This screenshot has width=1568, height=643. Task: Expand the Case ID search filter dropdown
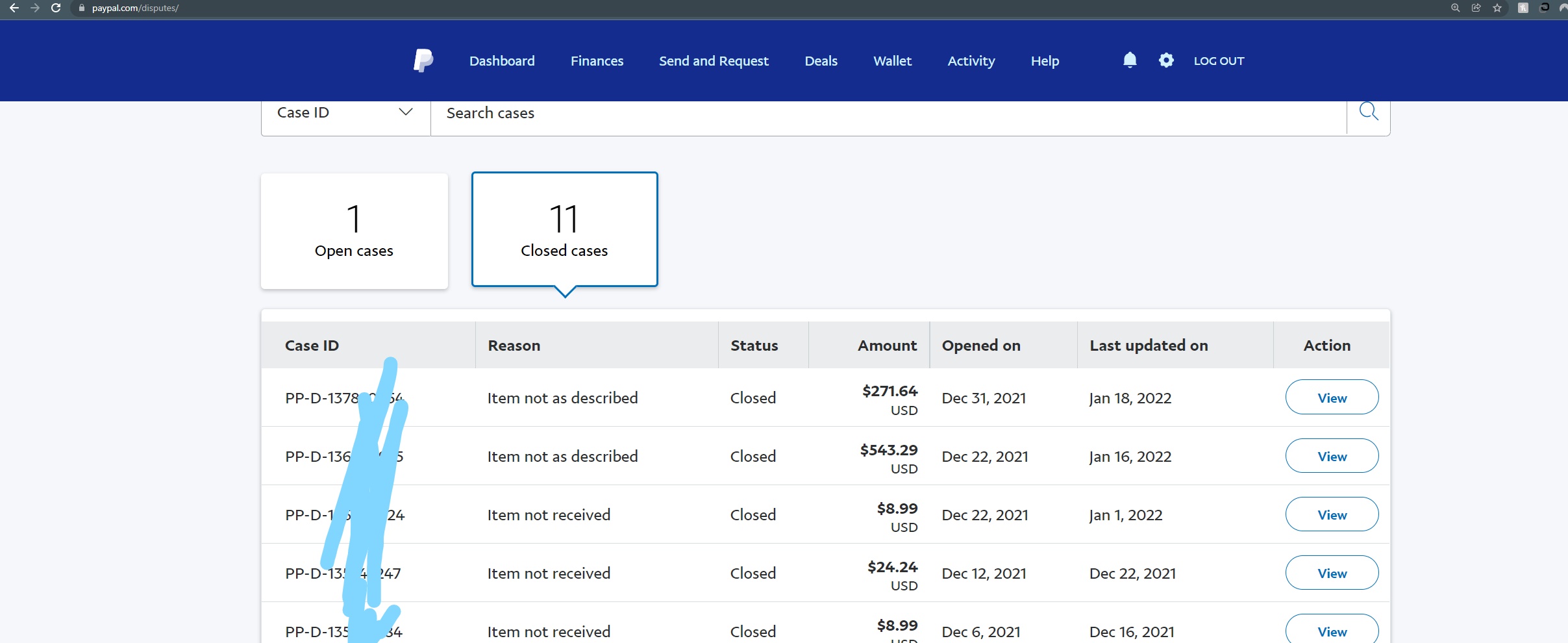[x=345, y=113]
